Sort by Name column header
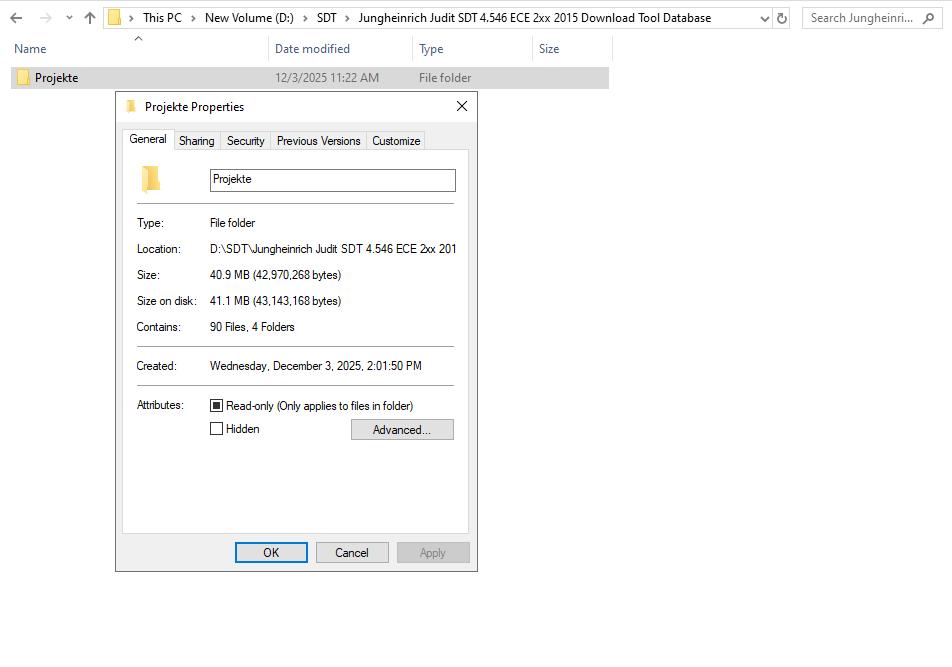The height and width of the screenshot is (667, 952). 30,49
